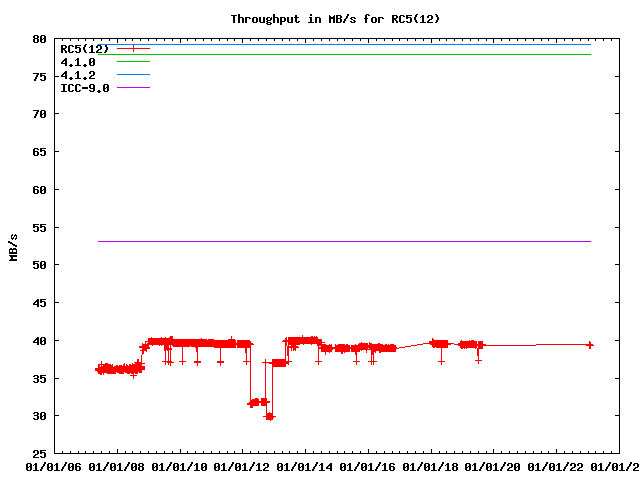The image size is (640, 480).
Task: Click the 01/01/22 date on the x-axis
Action: click(557, 466)
